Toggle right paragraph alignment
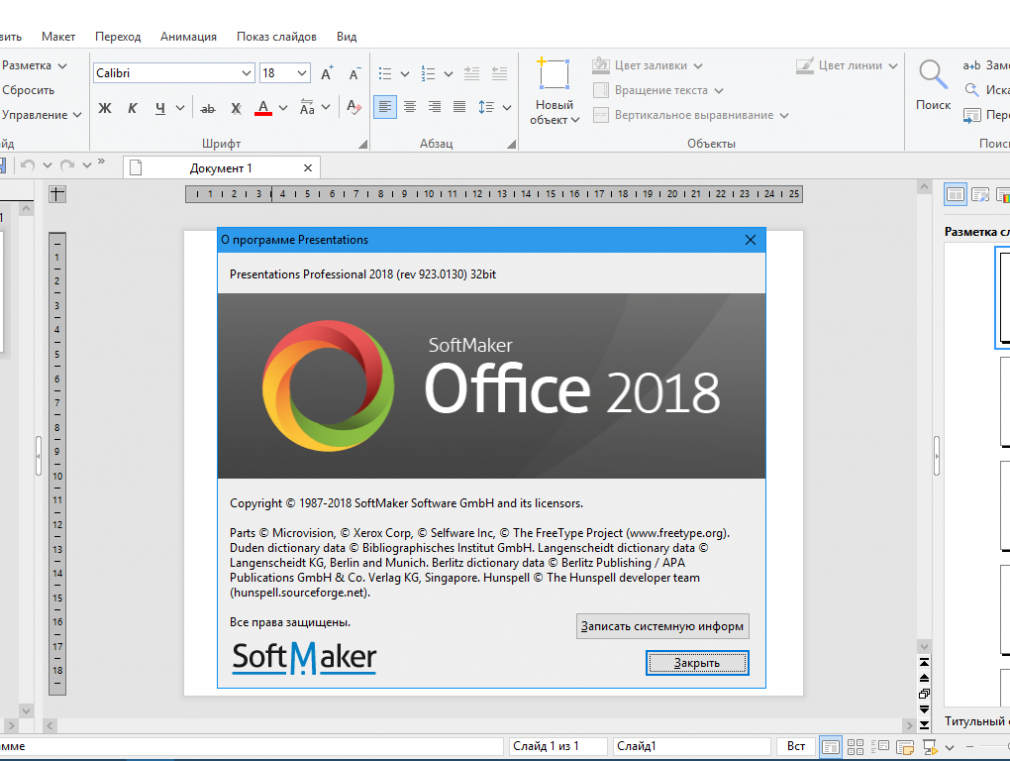 point(435,107)
